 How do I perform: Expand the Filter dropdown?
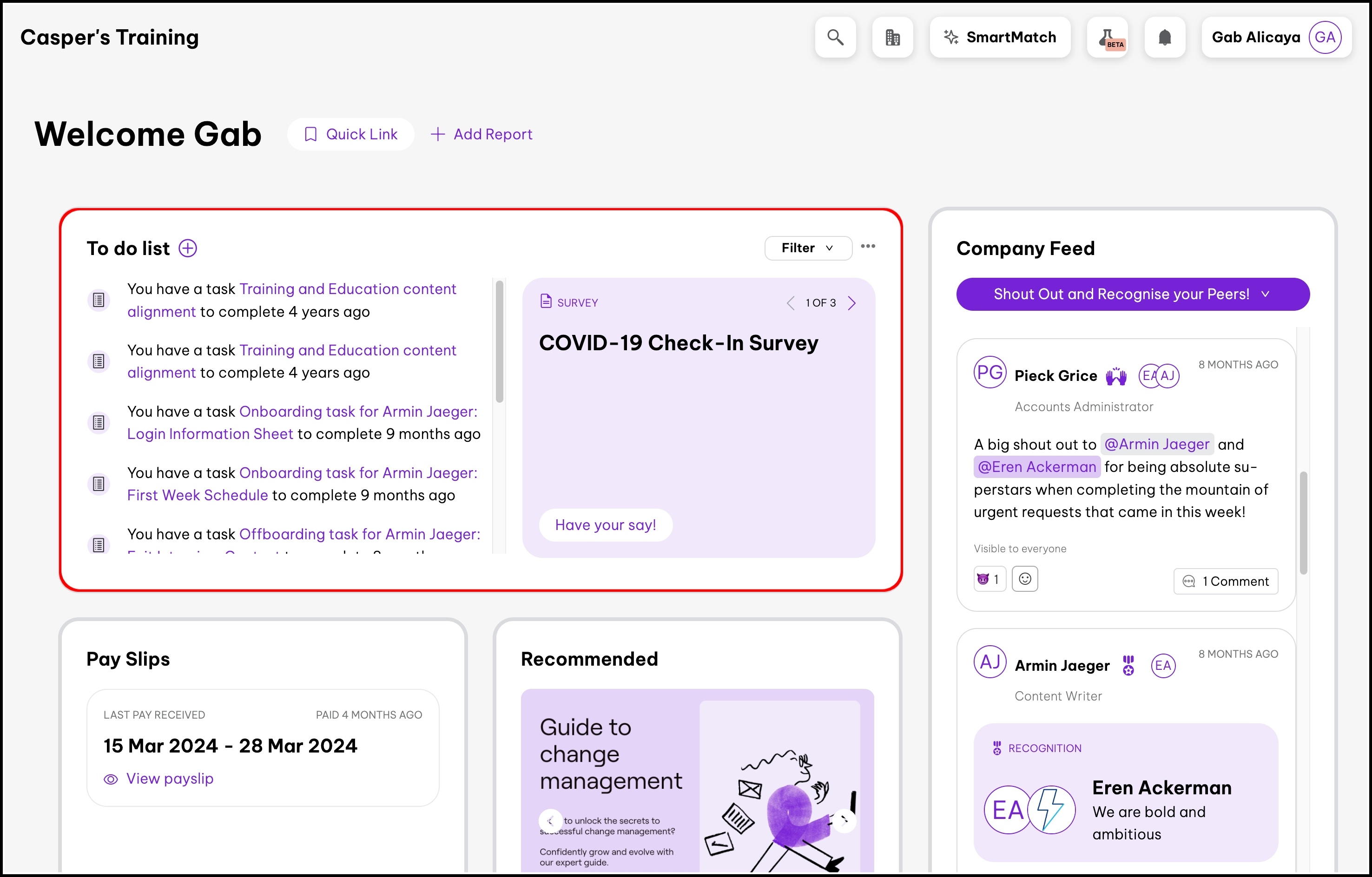click(808, 249)
